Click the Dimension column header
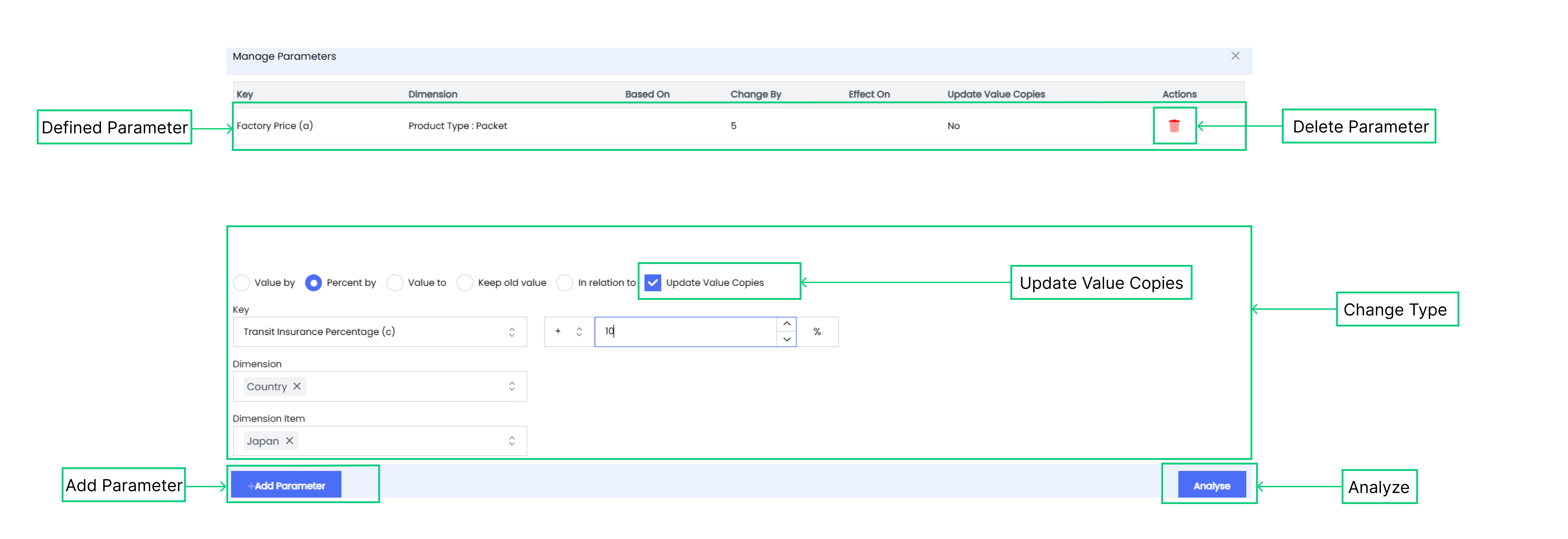 433,94
